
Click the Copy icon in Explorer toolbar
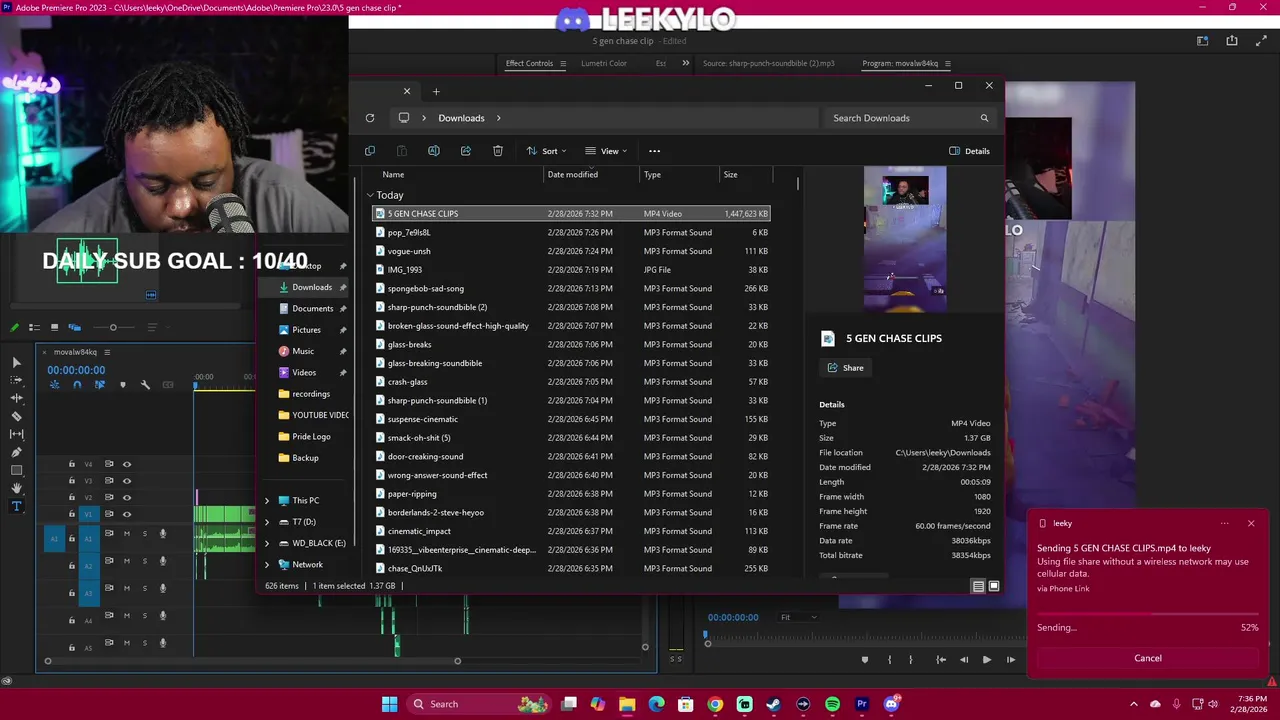click(x=370, y=151)
